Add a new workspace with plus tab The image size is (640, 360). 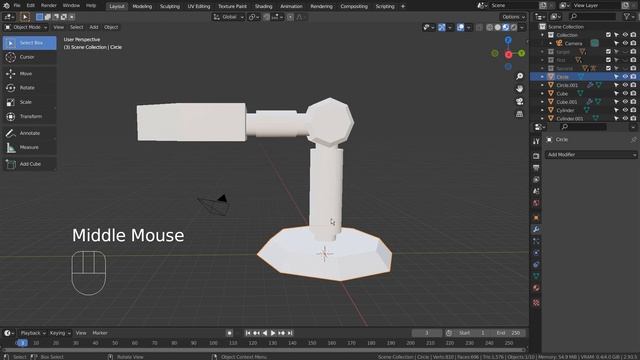pos(403,6)
